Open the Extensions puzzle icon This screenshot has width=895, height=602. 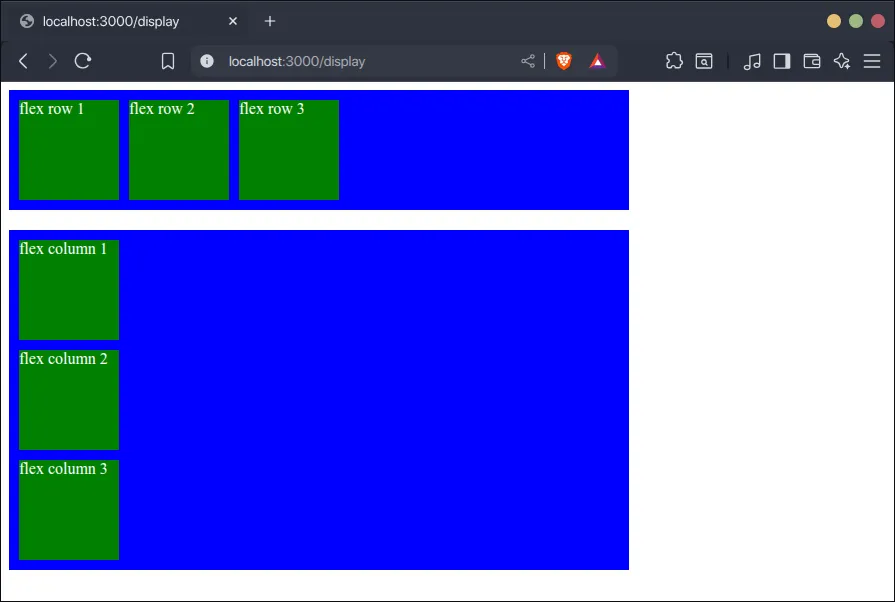coord(674,61)
